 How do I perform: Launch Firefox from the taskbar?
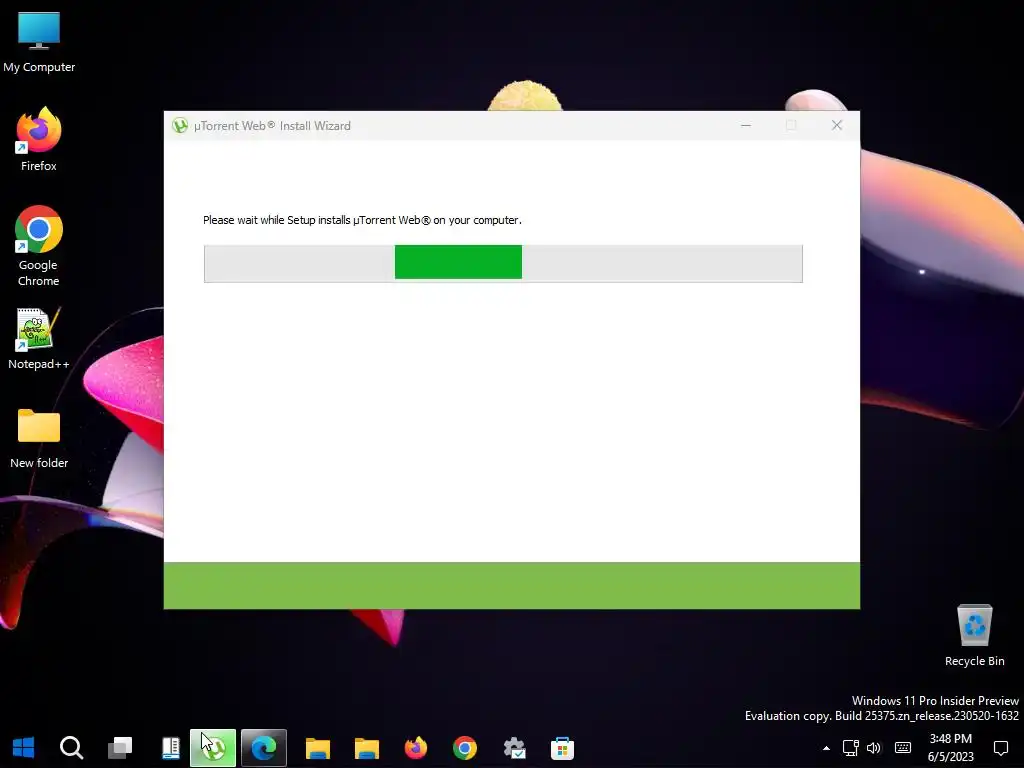pos(416,748)
